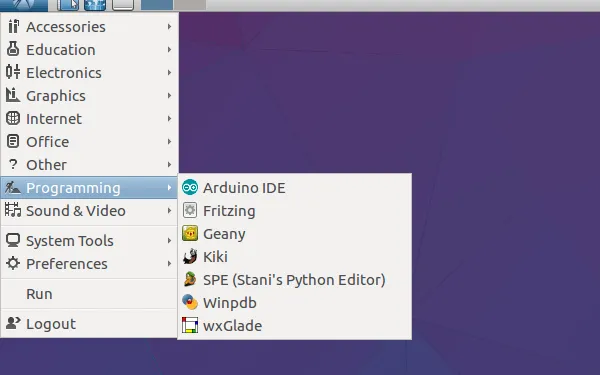Image resolution: width=600 pixels, height=375 pixels.
Task: Click the Logout user icon
Action: click(x=13, y=323)
